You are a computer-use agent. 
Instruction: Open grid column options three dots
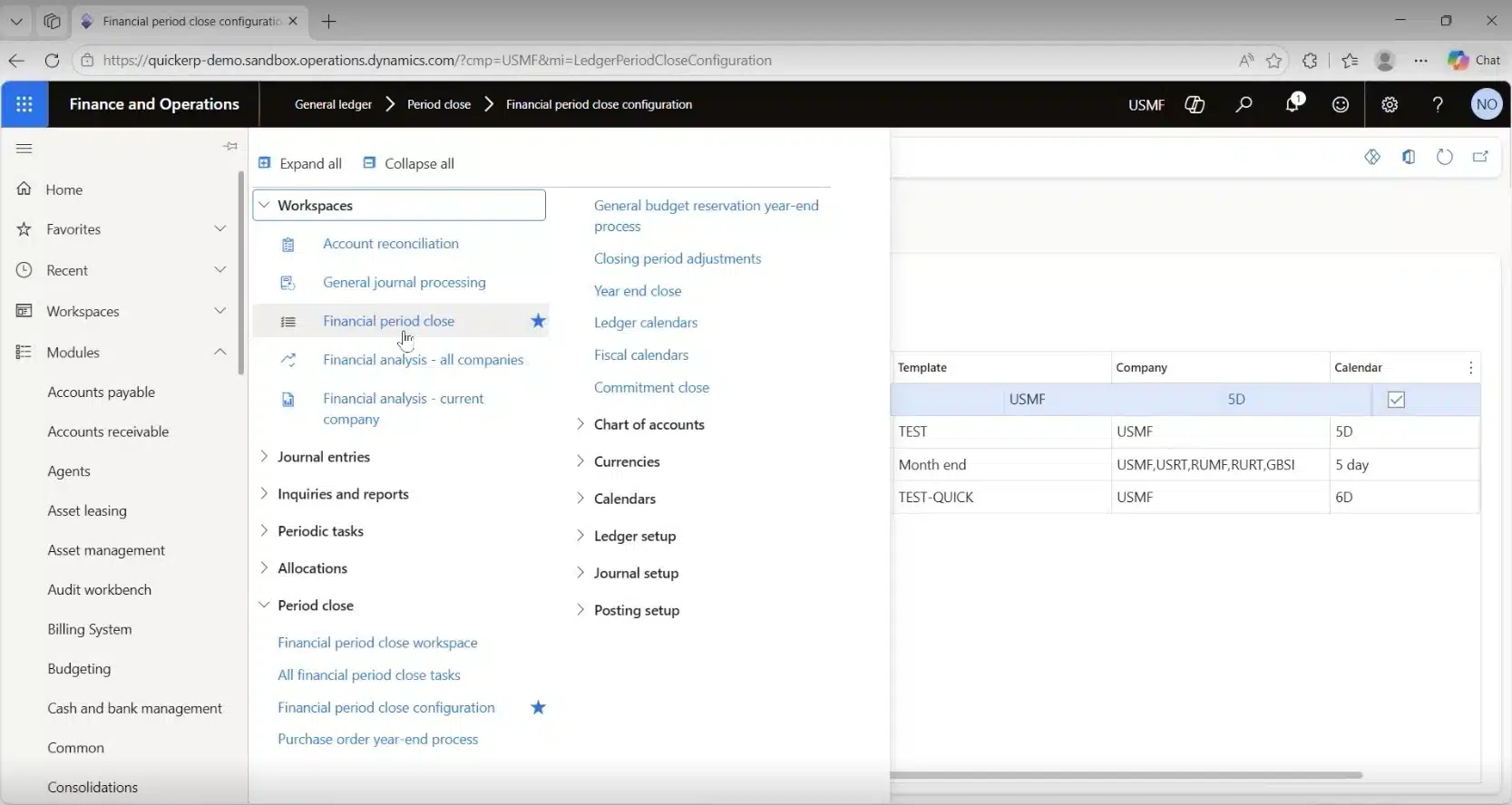click(x=1470, y=367)
